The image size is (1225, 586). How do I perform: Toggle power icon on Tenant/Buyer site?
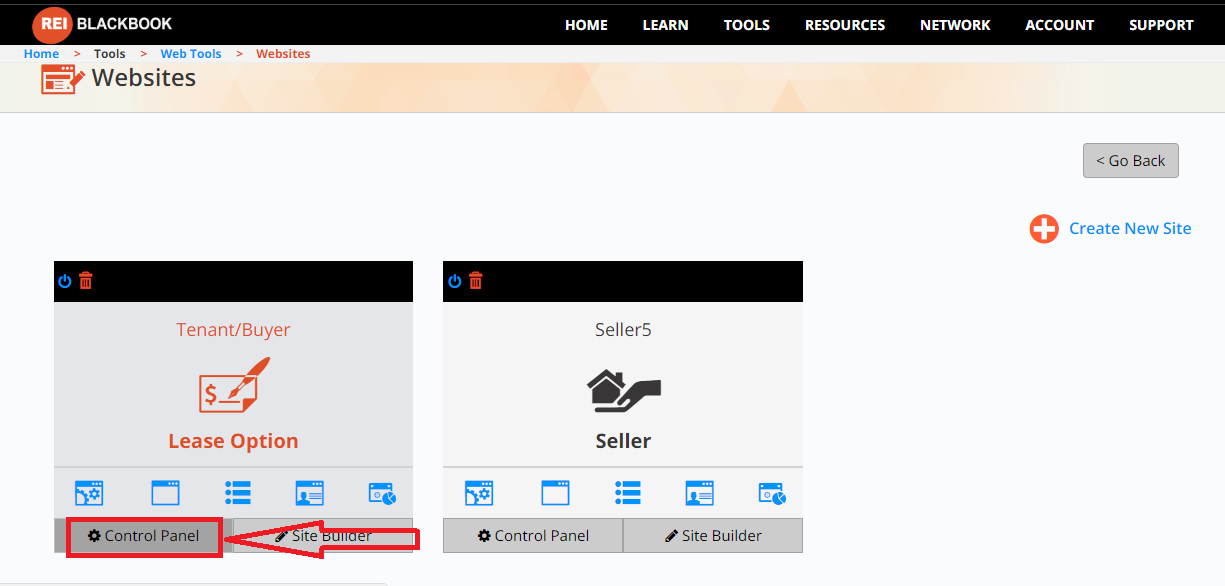(x=65, y=281)
